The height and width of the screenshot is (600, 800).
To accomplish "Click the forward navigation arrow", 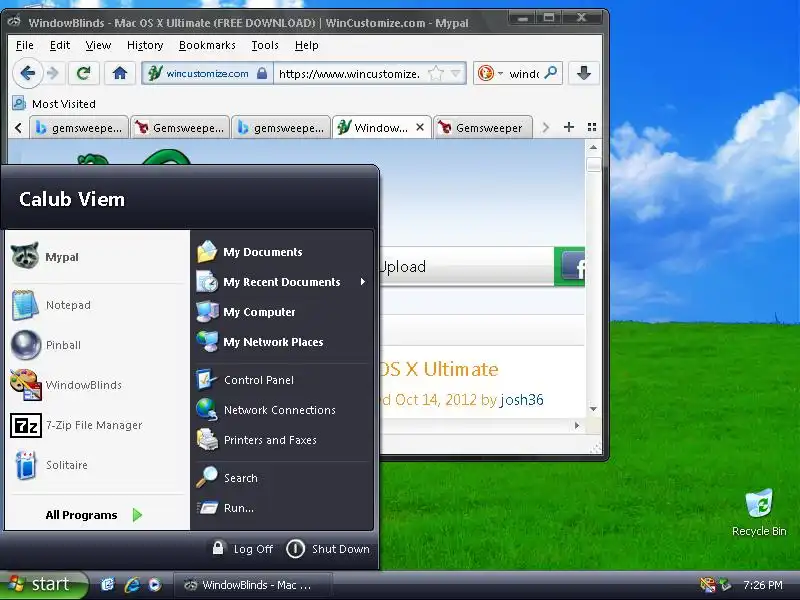I will point(53,73).
